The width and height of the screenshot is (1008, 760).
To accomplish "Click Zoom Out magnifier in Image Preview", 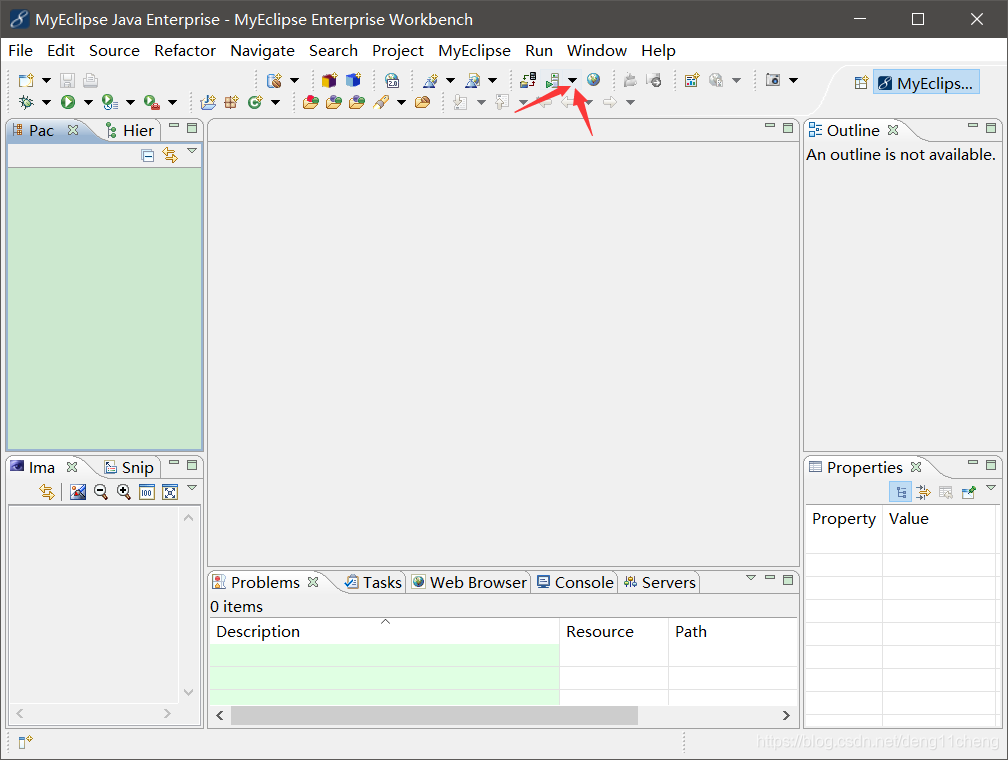I will click(101, 493).
